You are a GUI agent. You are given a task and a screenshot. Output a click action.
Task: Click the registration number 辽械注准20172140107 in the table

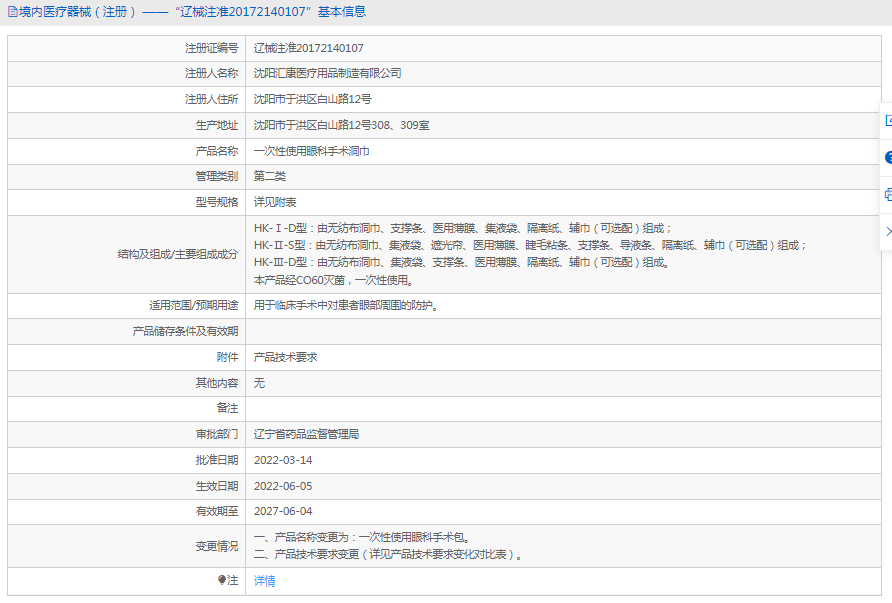(308, 48)
